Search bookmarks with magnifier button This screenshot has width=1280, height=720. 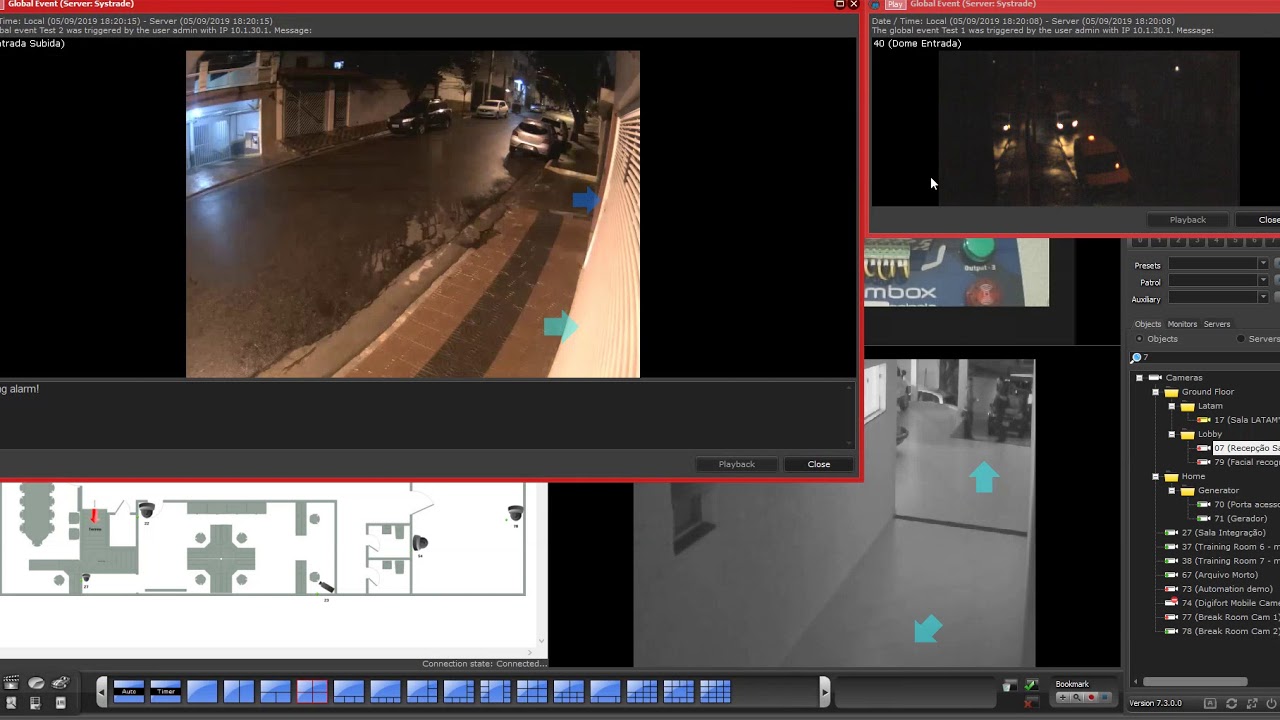pyautogui.click(x=1077, y=697)
